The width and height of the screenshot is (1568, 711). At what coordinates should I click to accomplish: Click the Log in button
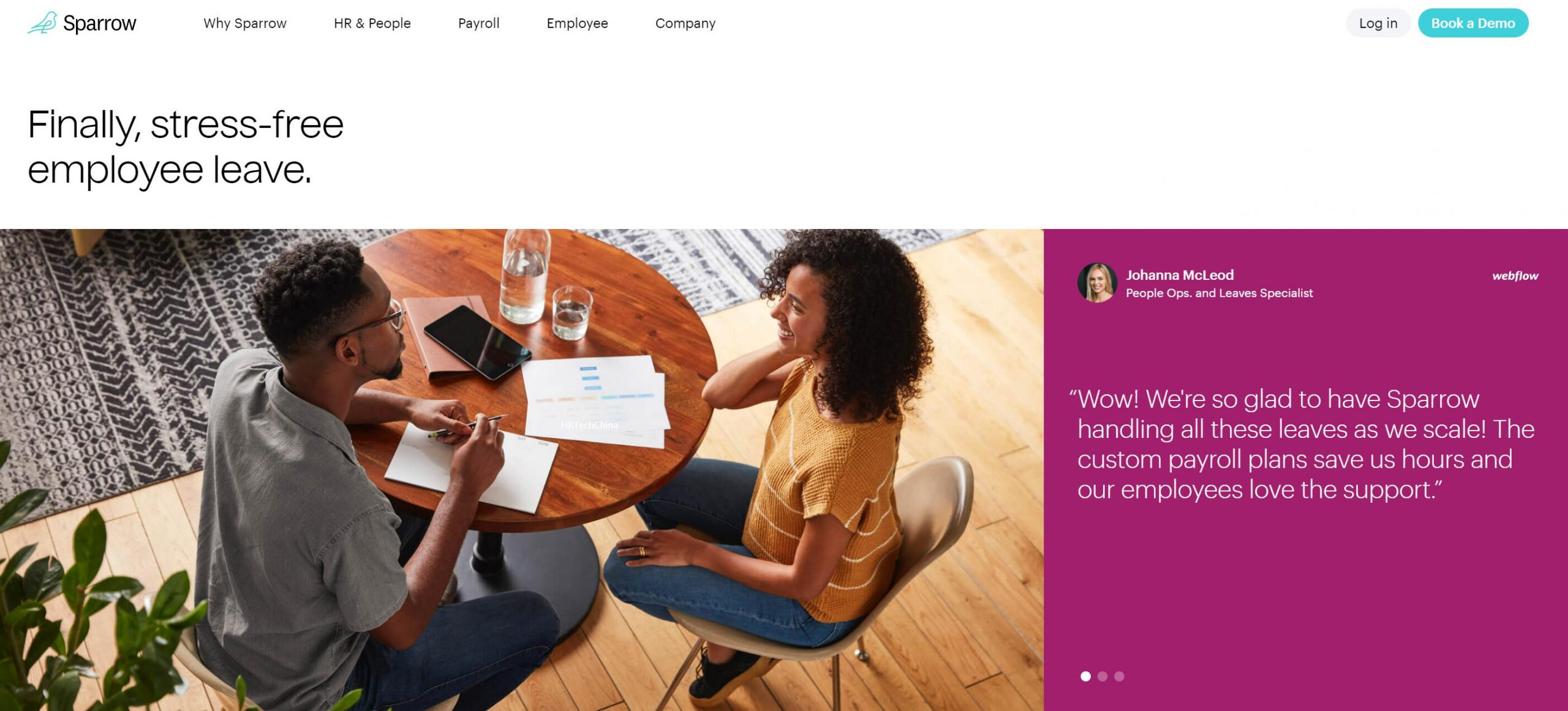click(1378, 23)
